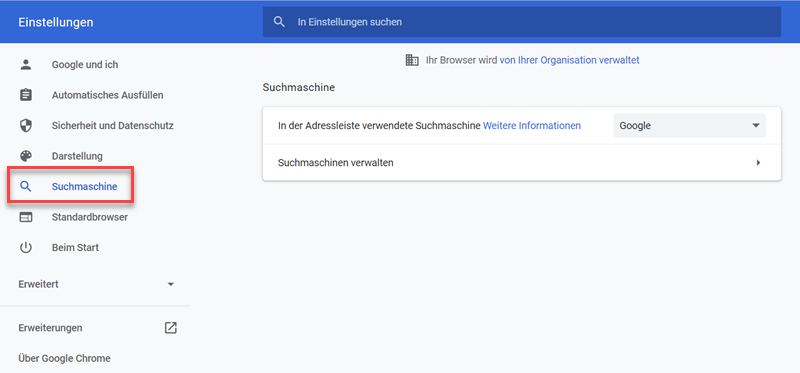Open the Automatisches Ausfüllen section

click(108, 95)
